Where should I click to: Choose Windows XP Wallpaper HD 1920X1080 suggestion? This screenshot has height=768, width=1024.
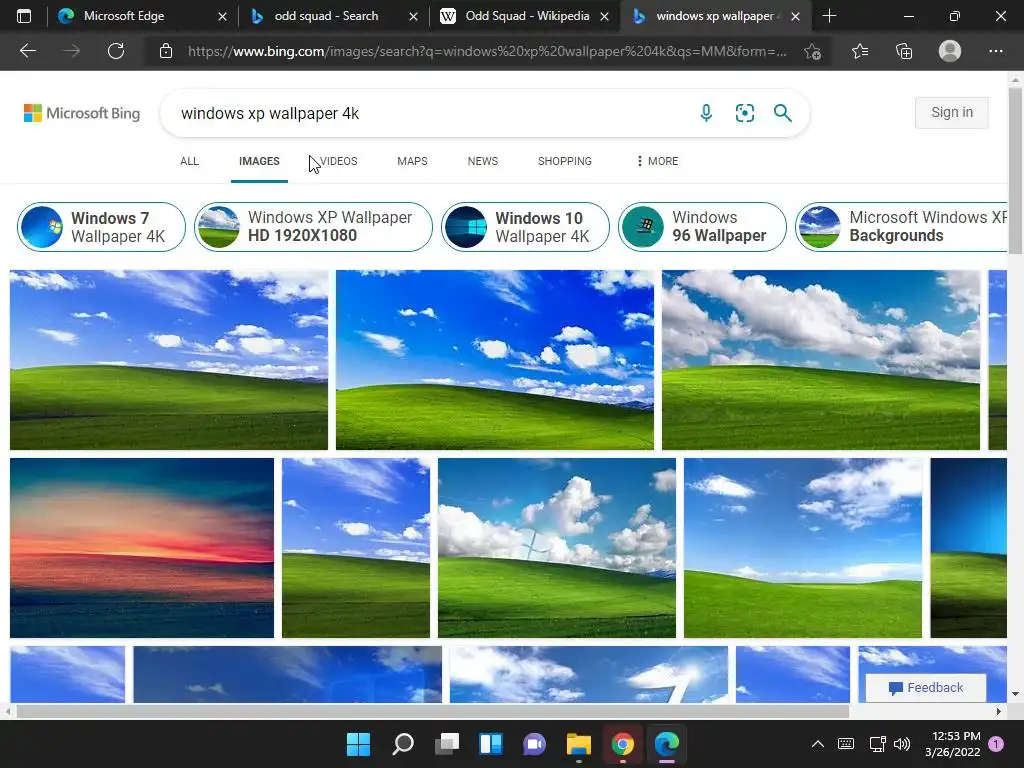(313, 227)
